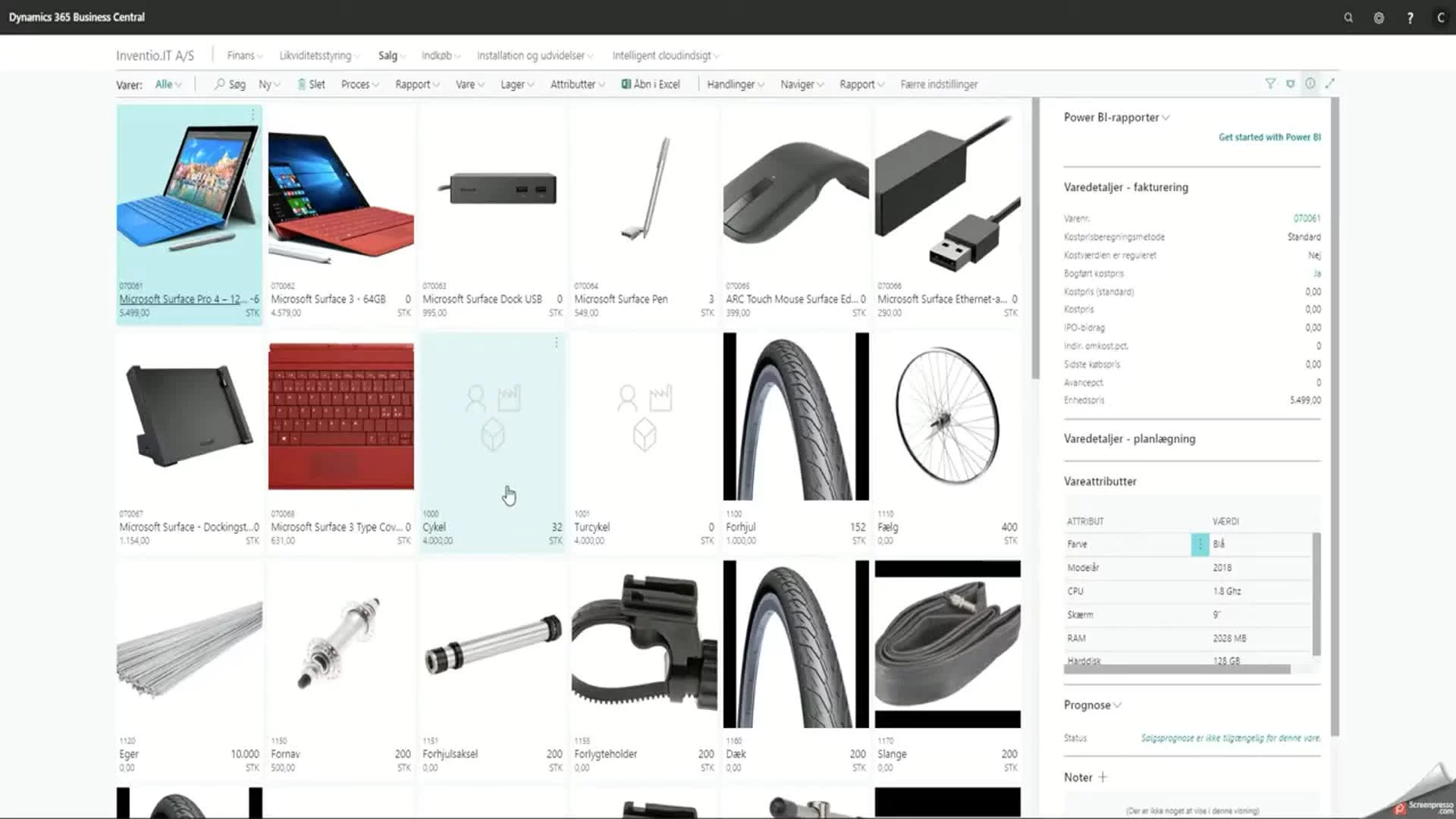The width and height of the screenshot is (1456, 819).
Task: Collapse the Prognose section
Action: click(1092, 705)
